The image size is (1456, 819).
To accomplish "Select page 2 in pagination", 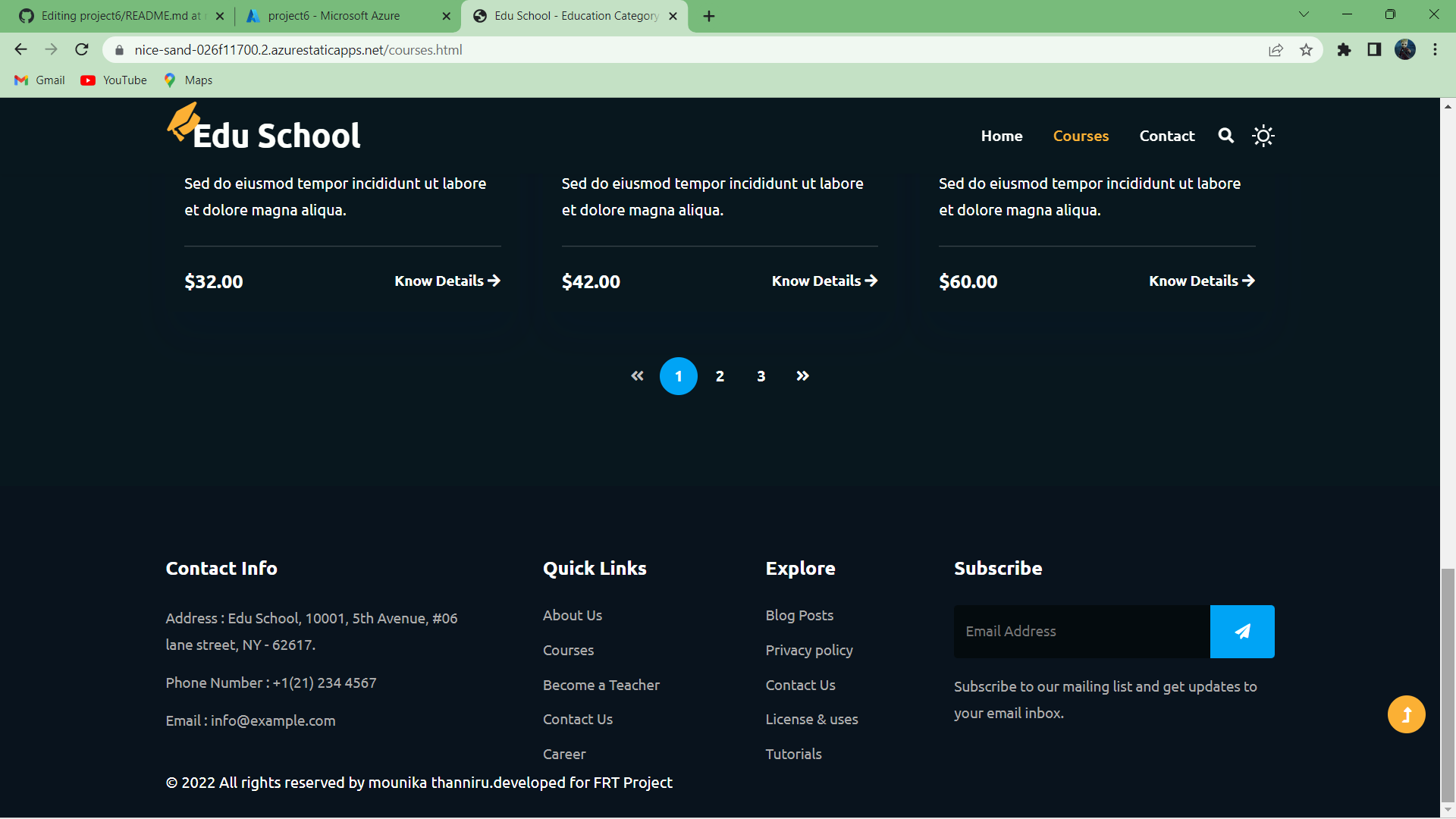I will (x=720, y=376).
